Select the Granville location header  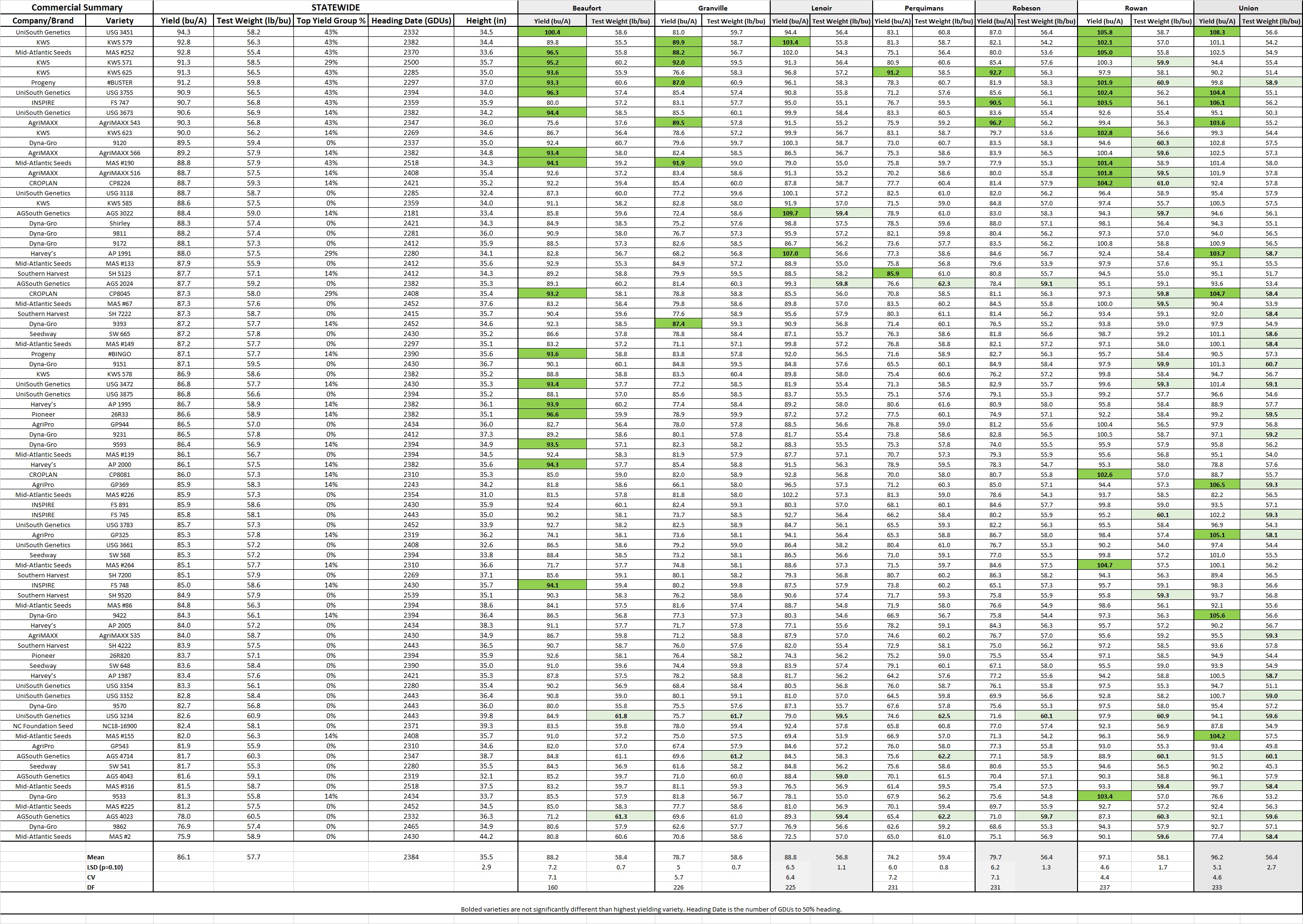(713, 8)
